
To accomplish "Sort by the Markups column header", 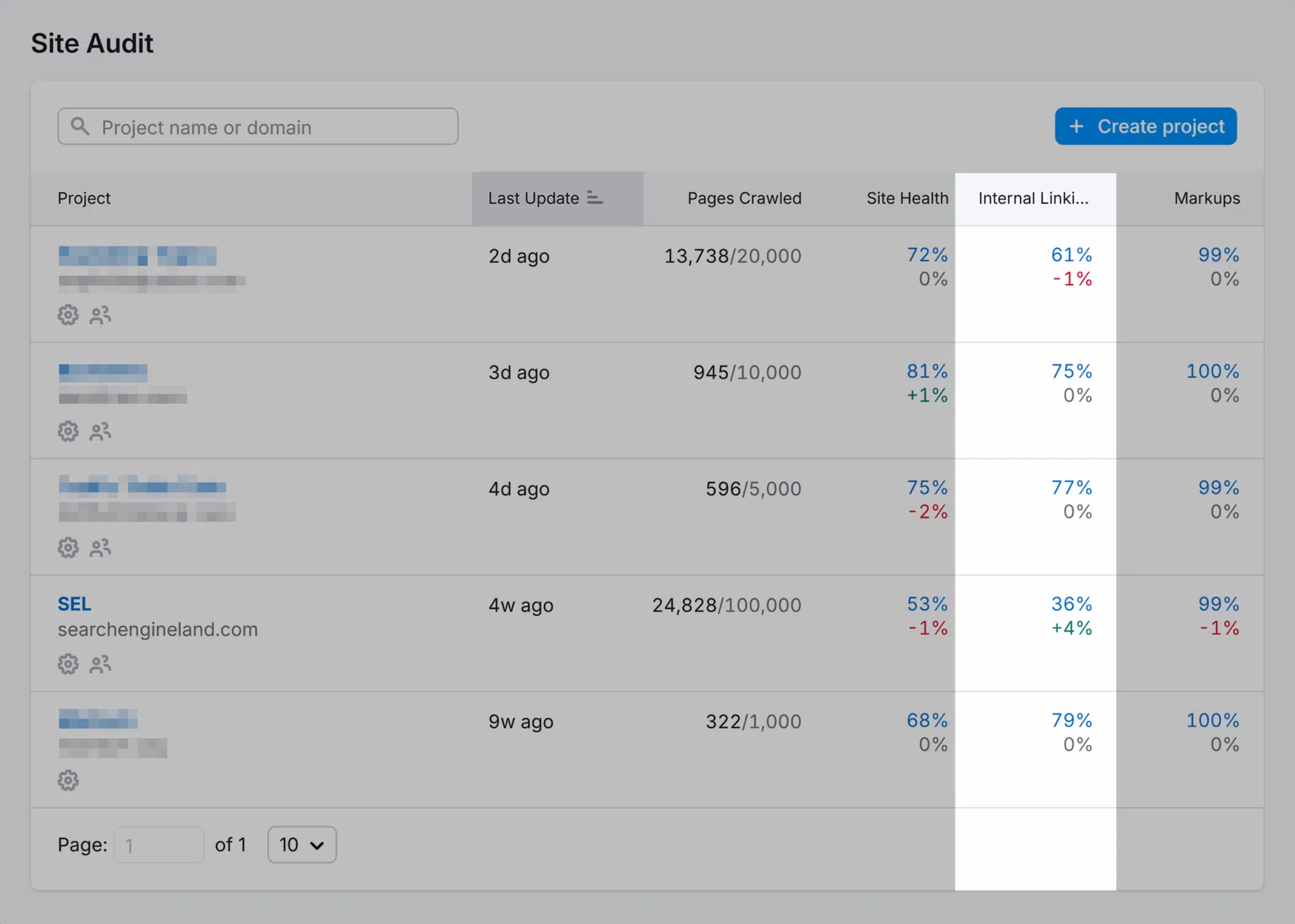I will [1207, 199].
